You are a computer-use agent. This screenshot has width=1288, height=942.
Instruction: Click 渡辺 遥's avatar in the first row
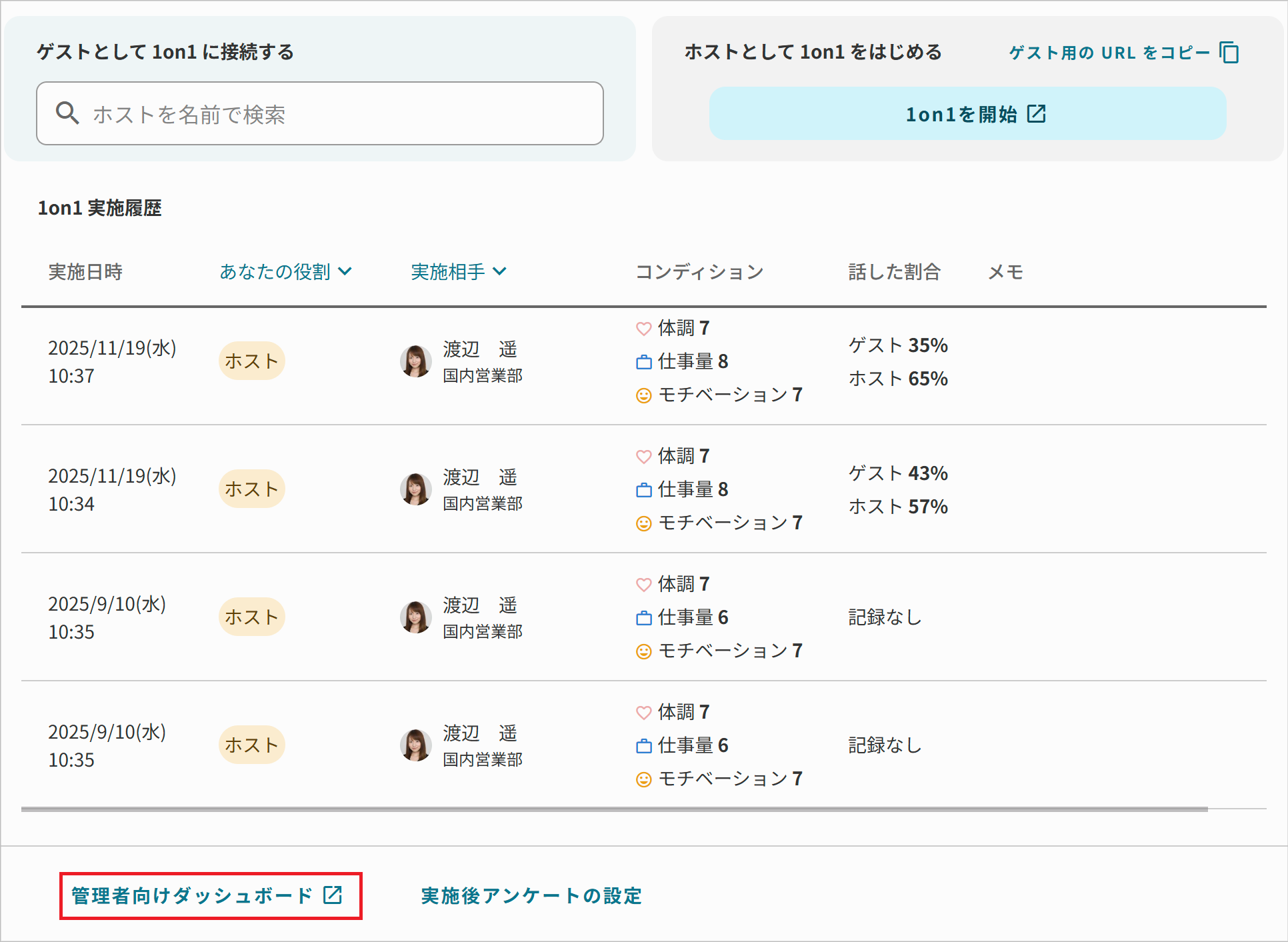point(415,361)
